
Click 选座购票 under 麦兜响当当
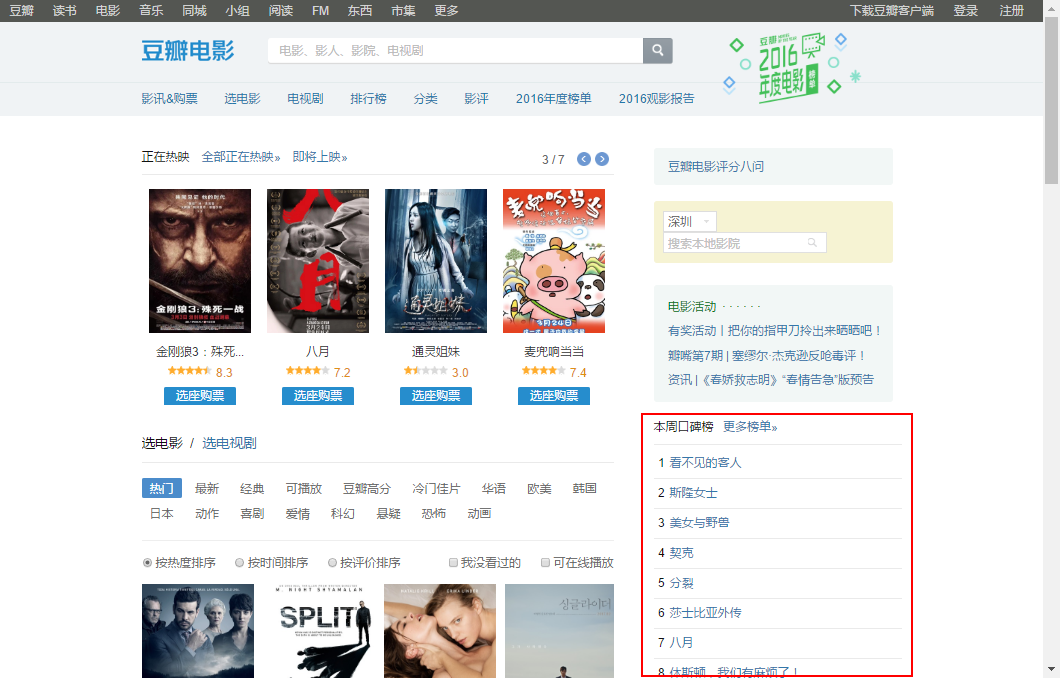coord(554,395)
